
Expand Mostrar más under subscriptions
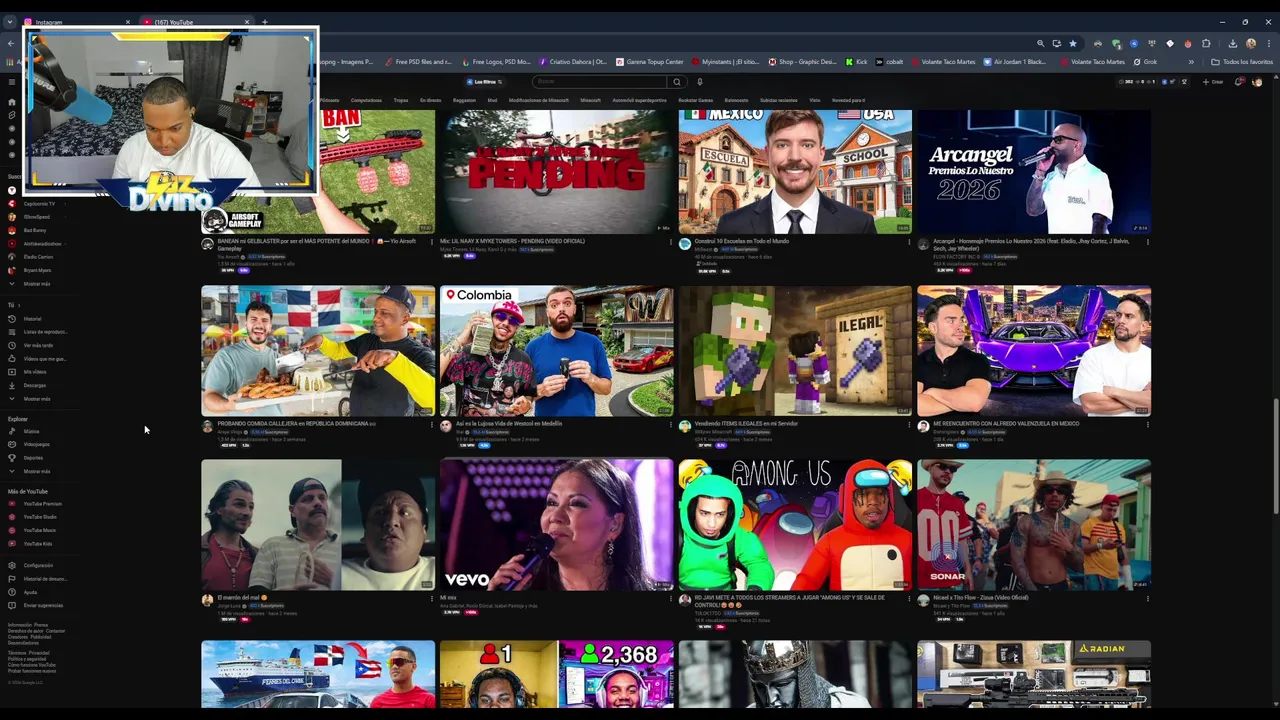pos(36,284)
